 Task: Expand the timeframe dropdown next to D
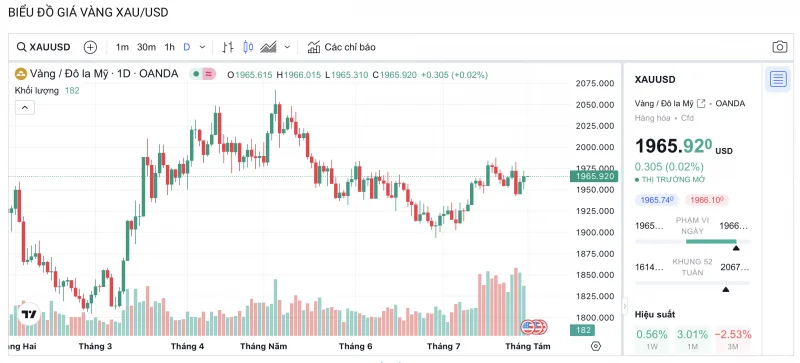click(202, 47)
